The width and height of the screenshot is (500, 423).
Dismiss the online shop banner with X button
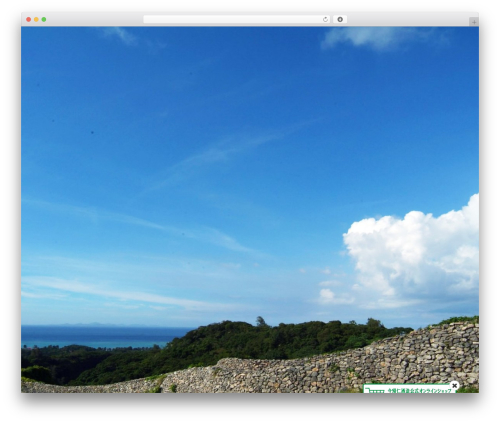[454, 385]
